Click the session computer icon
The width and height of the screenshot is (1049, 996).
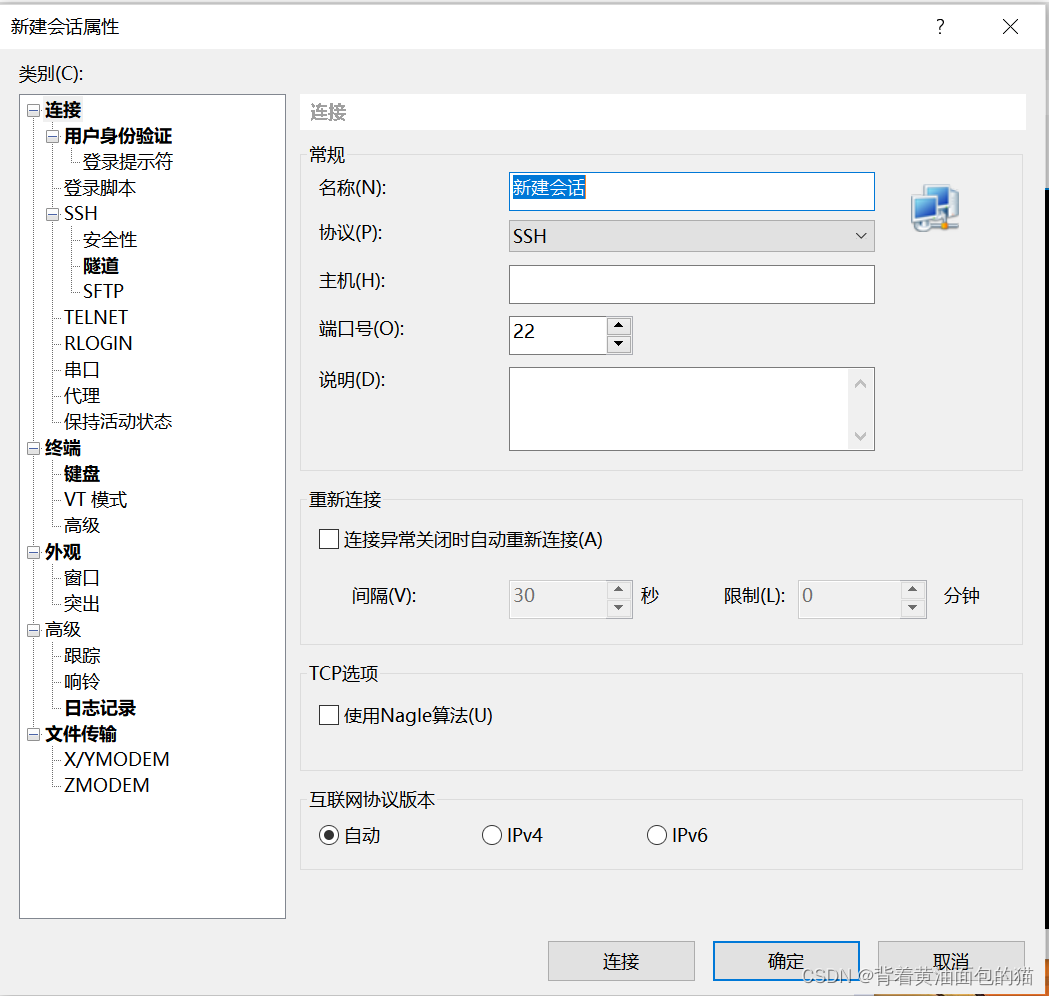(935, 208)
